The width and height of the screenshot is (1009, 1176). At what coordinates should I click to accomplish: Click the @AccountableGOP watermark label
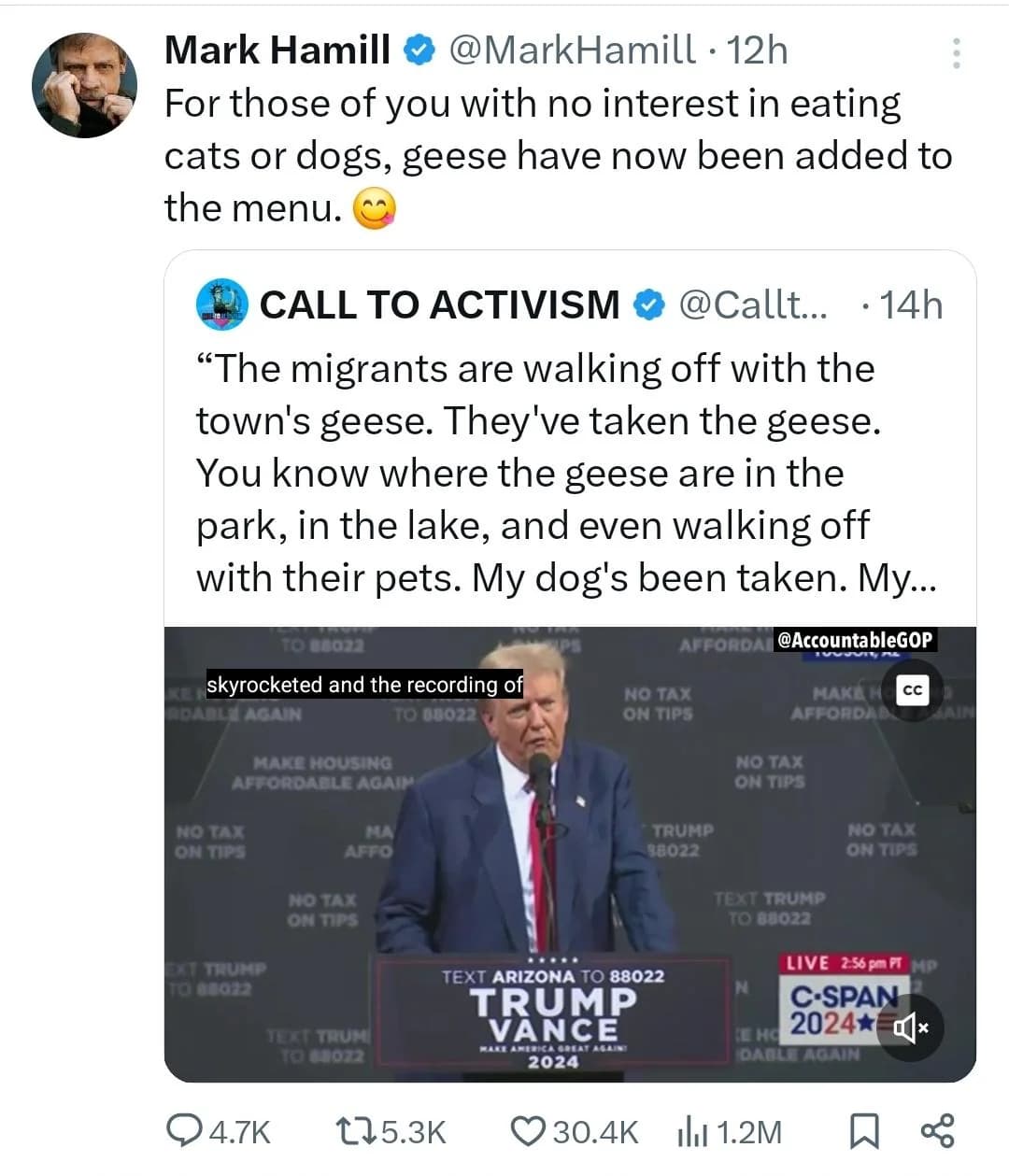[x=854, y=640]
